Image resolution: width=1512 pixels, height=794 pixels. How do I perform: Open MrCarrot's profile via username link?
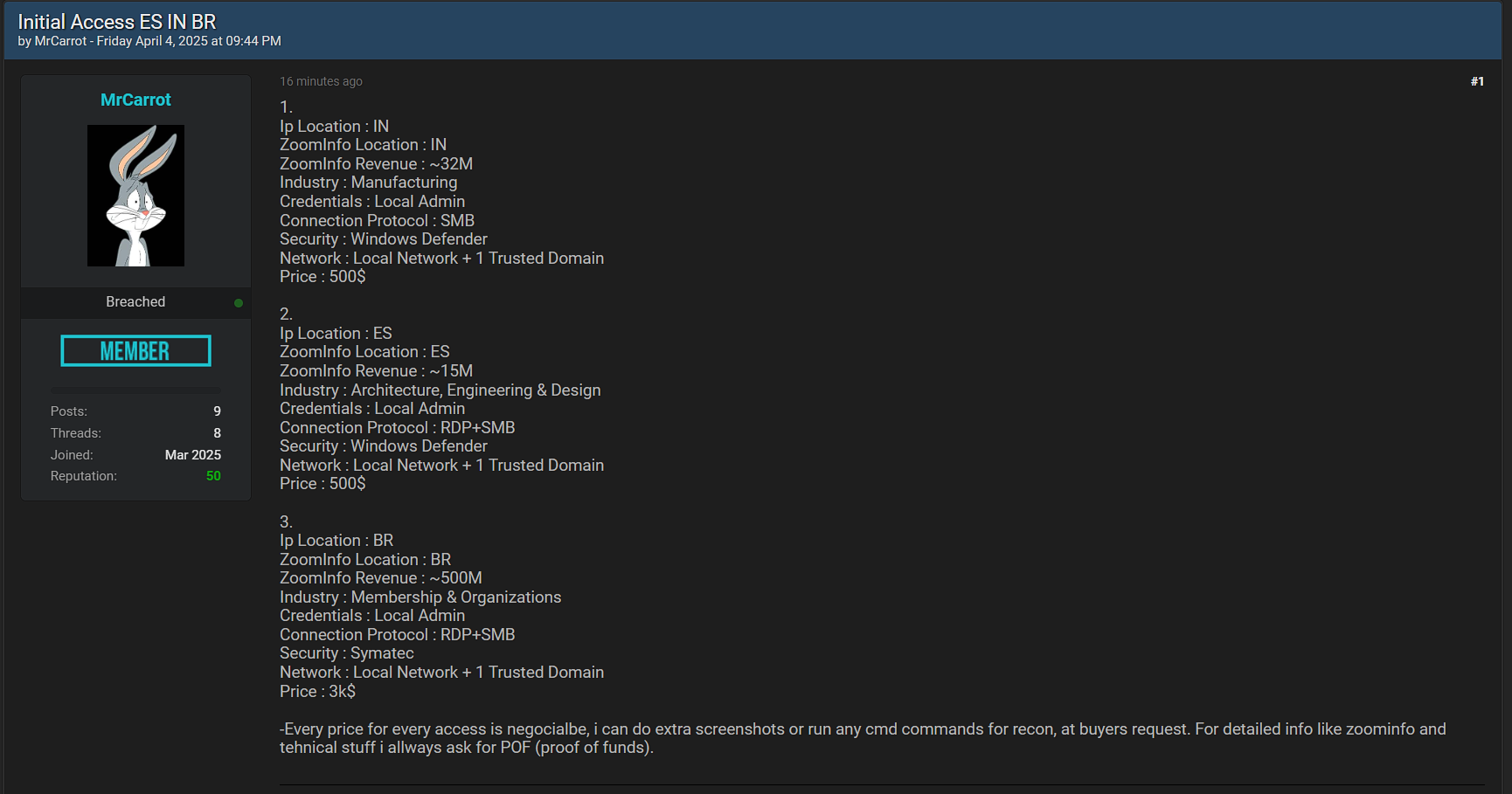135,100
